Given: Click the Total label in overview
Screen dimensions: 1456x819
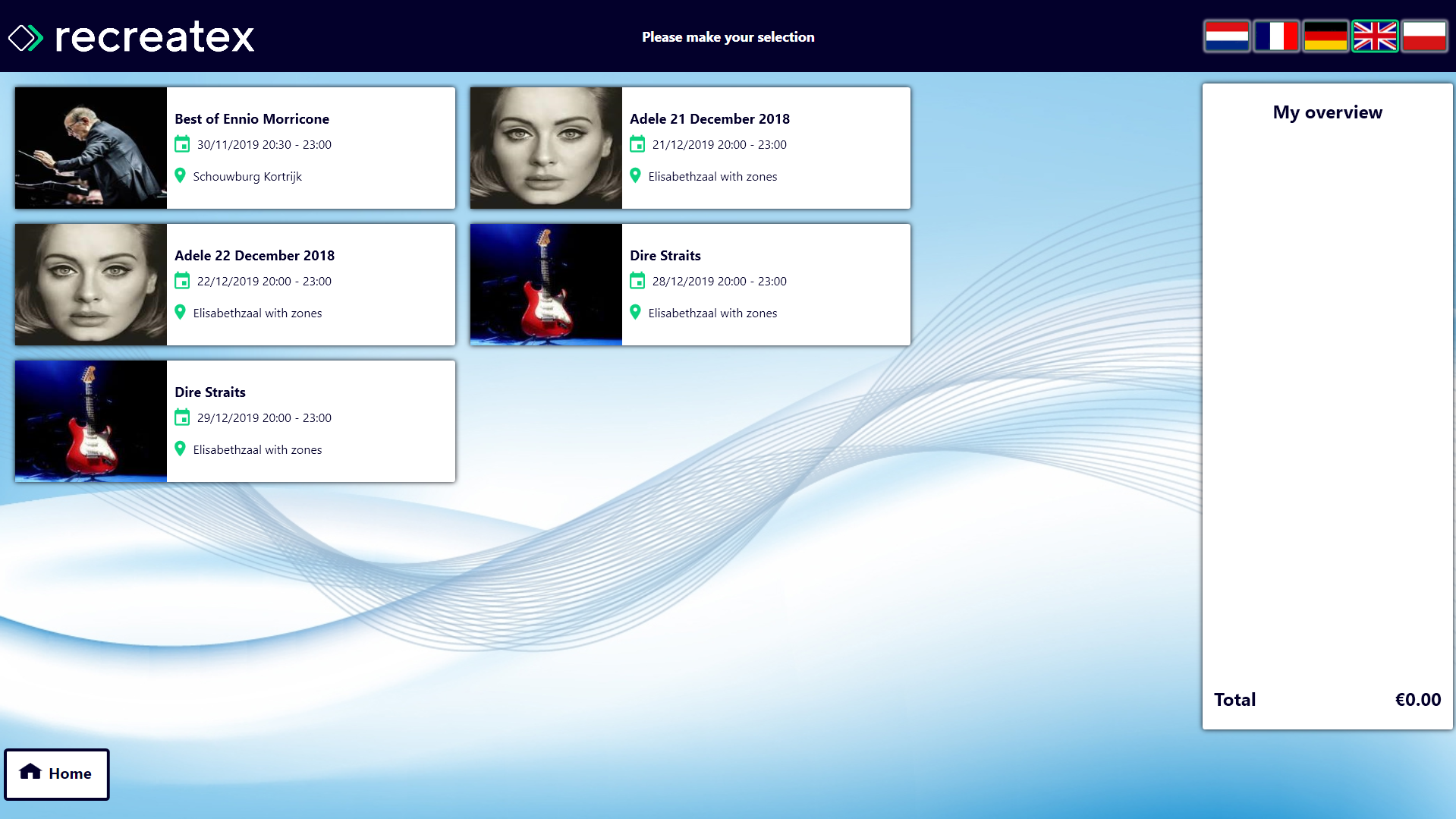Looking at the screenshot, I should 1234,700.
